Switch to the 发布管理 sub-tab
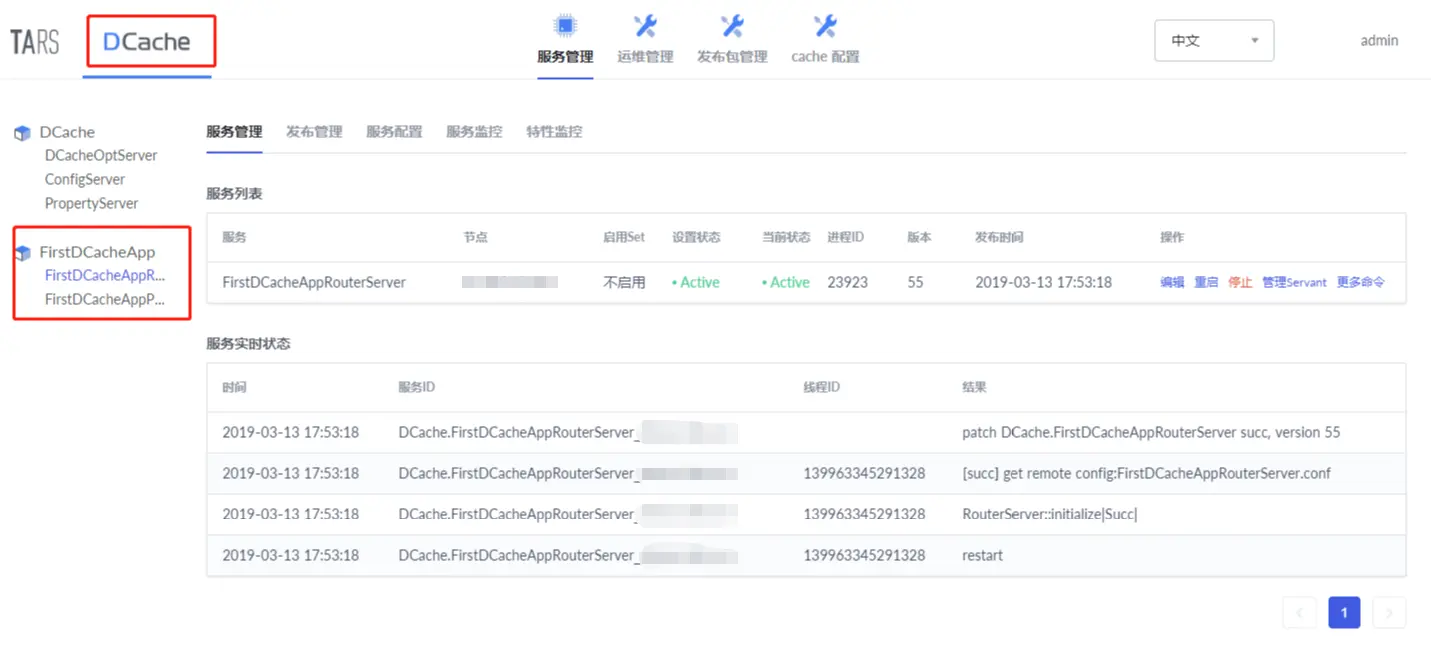Screen dimensions: 1431x654 coord(314,132)
